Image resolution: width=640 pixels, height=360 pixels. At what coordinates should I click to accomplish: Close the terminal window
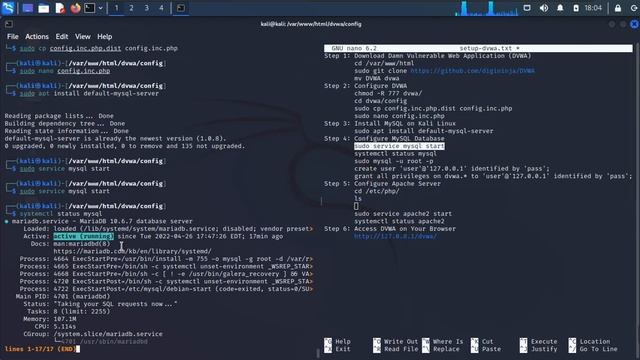click(x=634, y=24)
